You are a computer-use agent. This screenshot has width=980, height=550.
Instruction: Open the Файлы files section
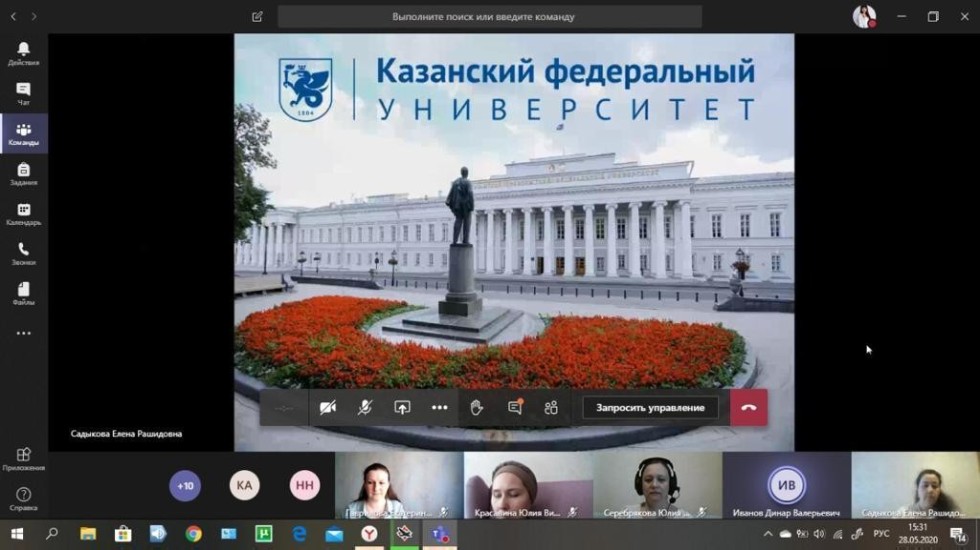24,294
